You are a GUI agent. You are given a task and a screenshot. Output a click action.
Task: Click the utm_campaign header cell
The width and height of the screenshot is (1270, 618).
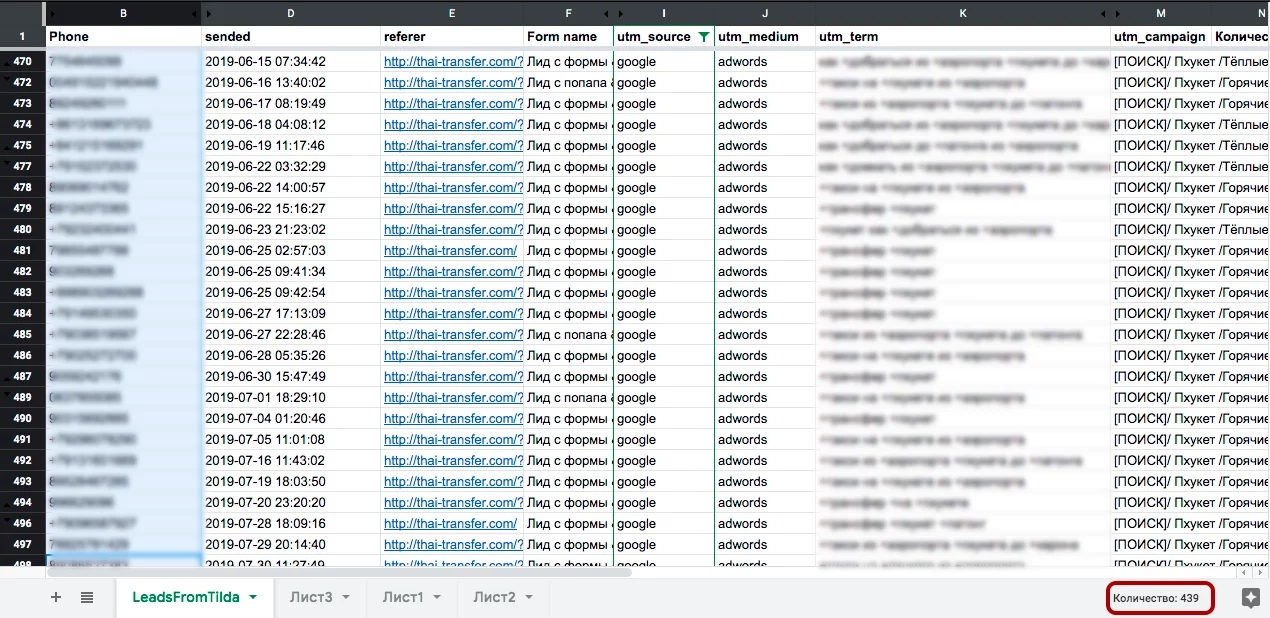tap(1160, 37)
